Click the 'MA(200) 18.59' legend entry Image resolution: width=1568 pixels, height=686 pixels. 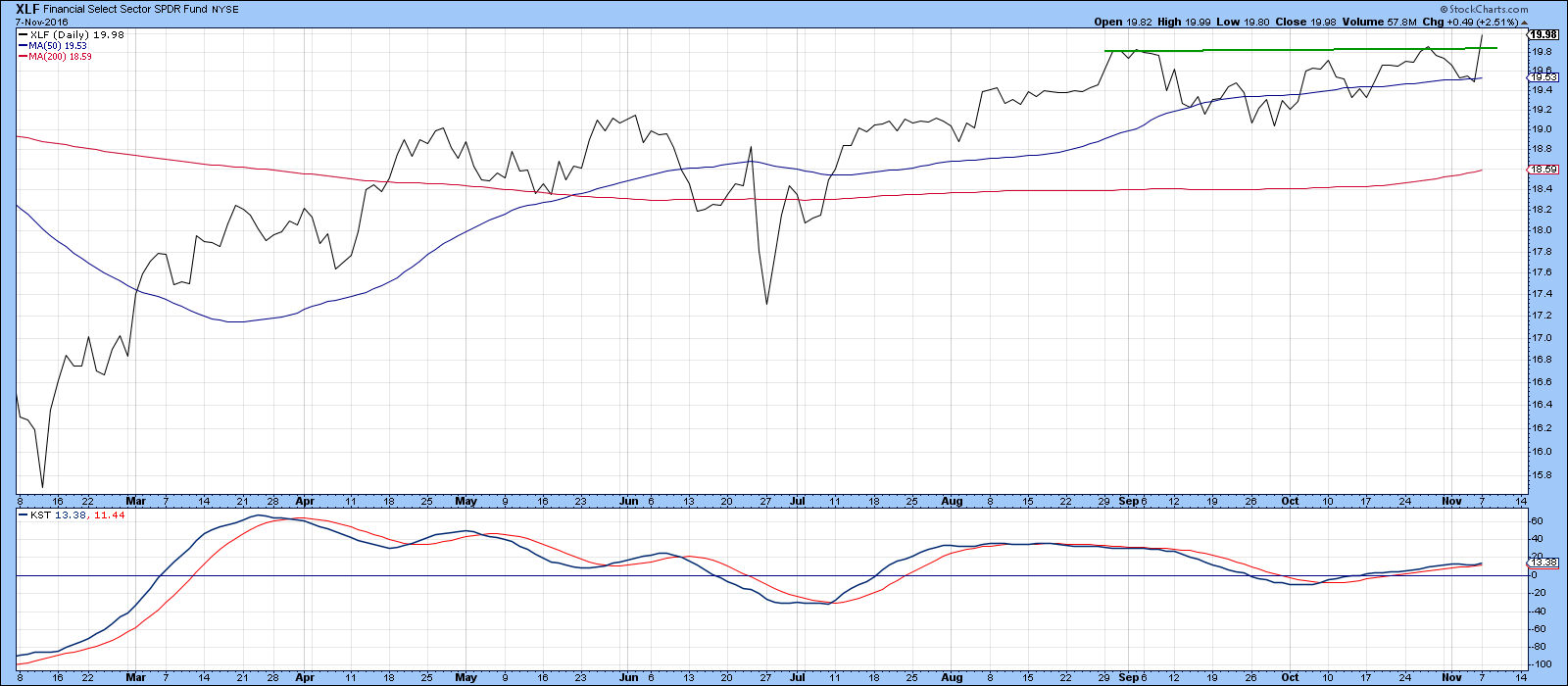[x=61, y=57]
